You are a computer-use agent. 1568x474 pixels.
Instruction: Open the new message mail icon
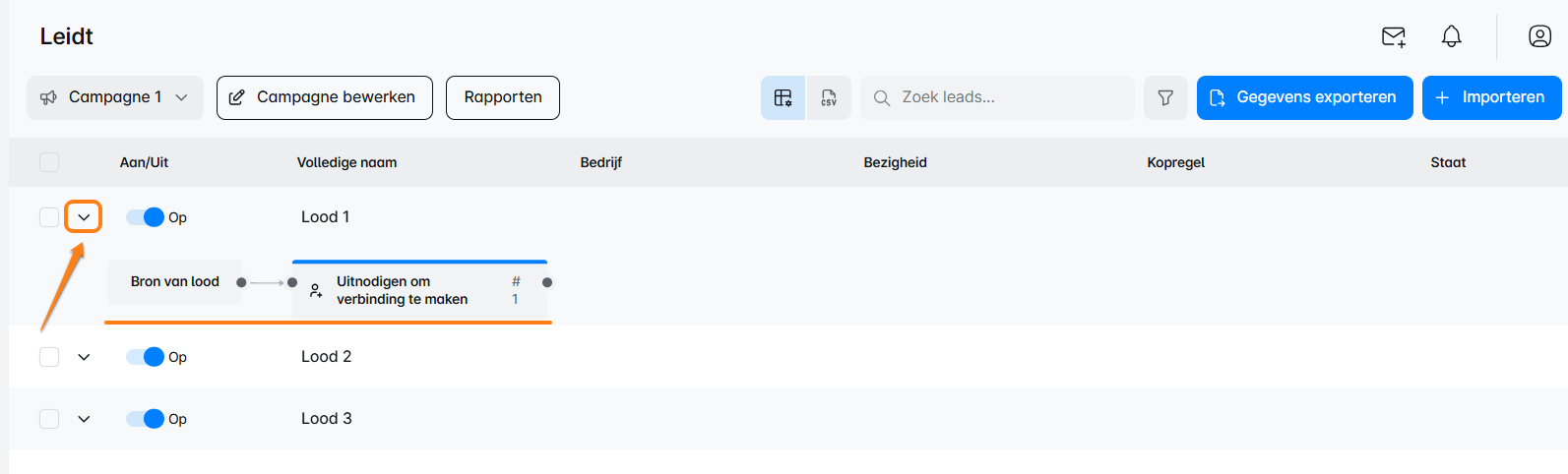(x=1393, y=37)
